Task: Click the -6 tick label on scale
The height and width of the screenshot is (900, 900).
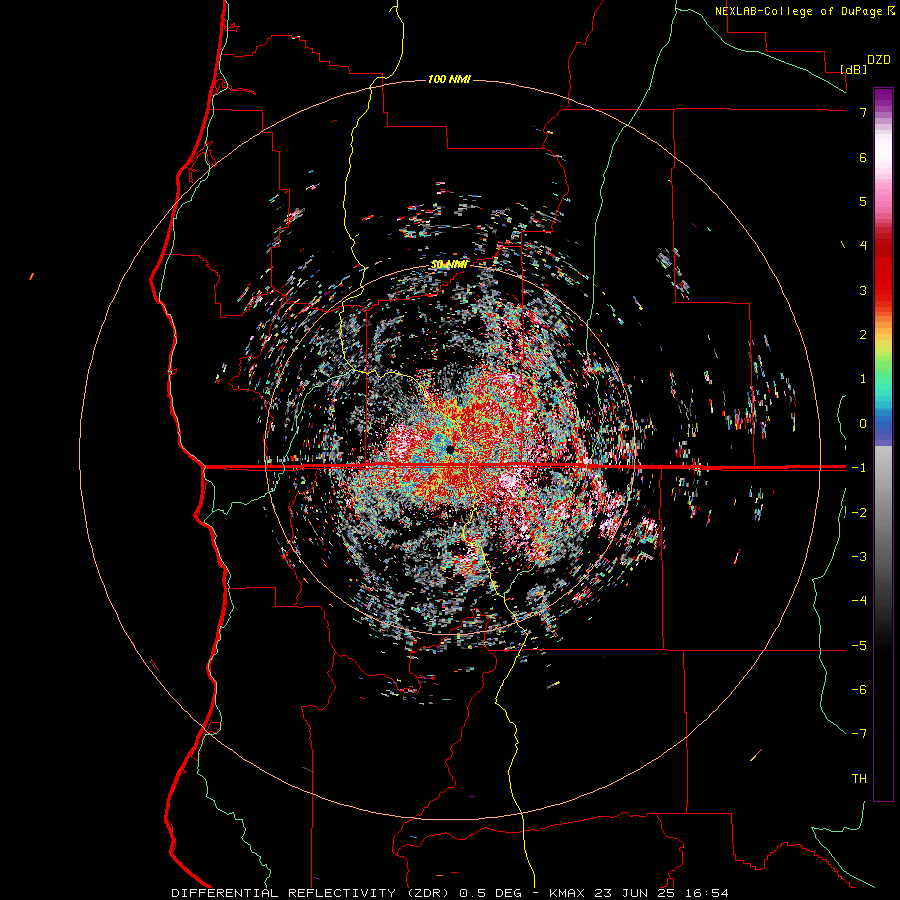Action: coord(859,690)
